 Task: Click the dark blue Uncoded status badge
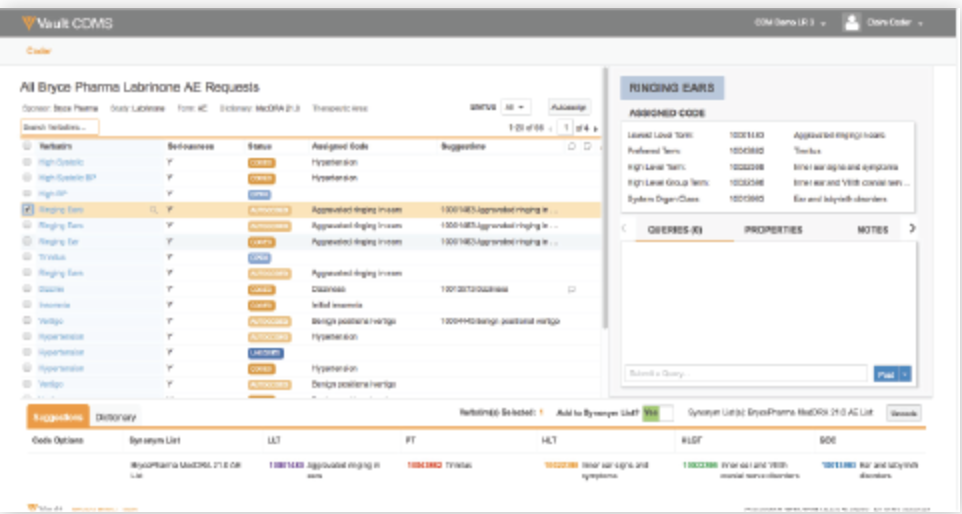pyautogui.click(x=266, y=353)
